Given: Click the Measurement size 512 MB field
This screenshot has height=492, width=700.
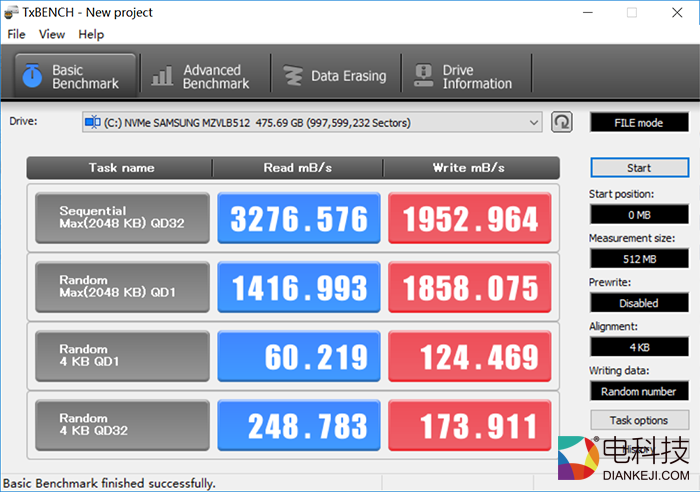Looking at the screenshot, I should 638,259.
